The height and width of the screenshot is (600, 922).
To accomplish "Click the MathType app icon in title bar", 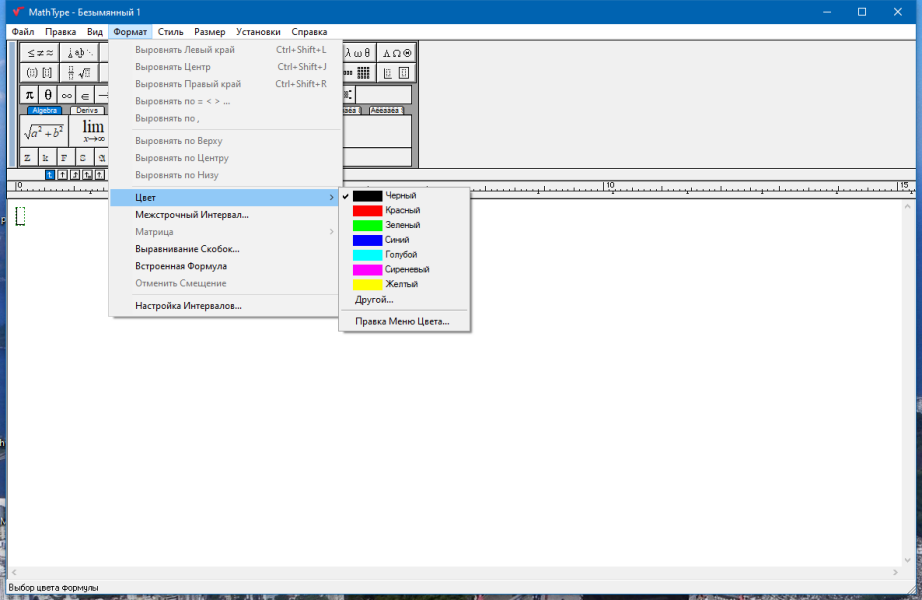I will tap(18, 12).
